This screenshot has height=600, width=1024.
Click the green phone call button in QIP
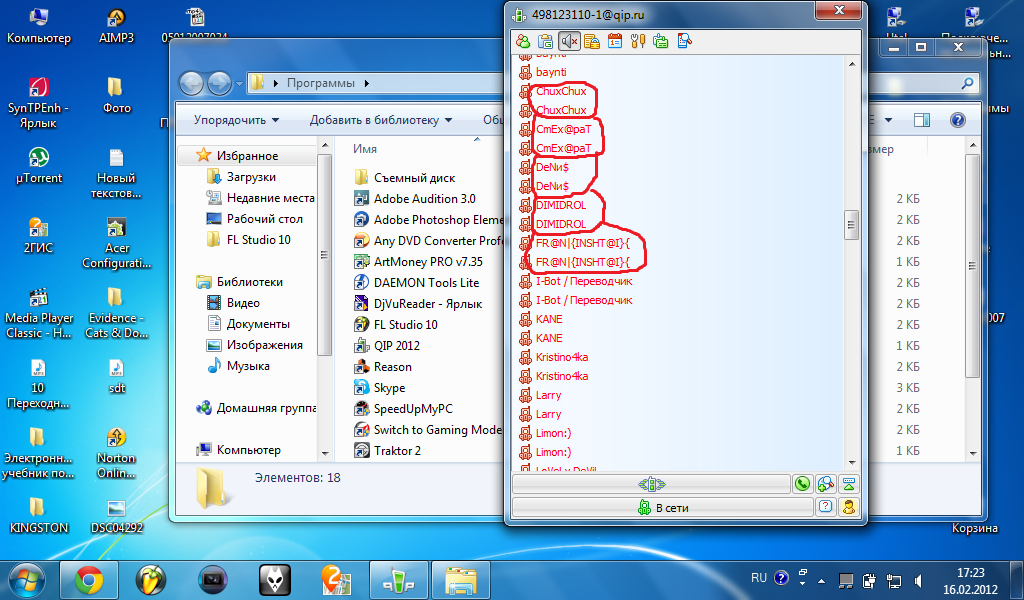click(802, 484)
